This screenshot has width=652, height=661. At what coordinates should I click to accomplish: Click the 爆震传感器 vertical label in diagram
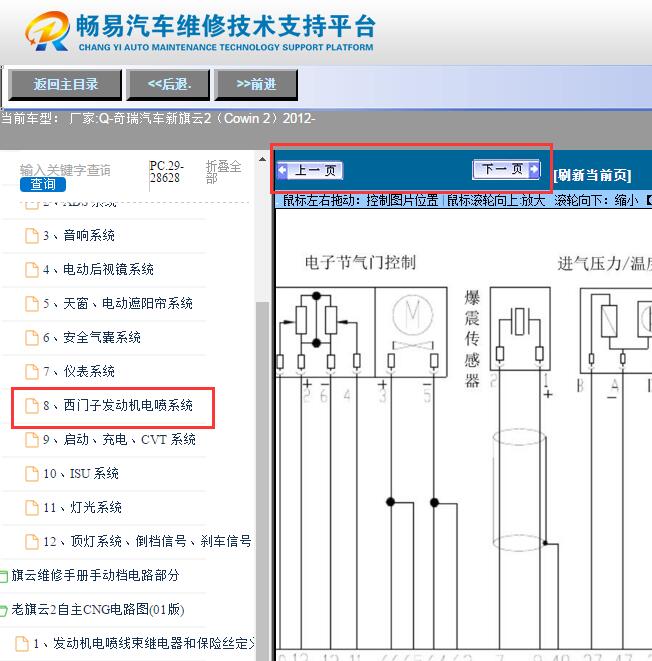[x=472, y=339]
